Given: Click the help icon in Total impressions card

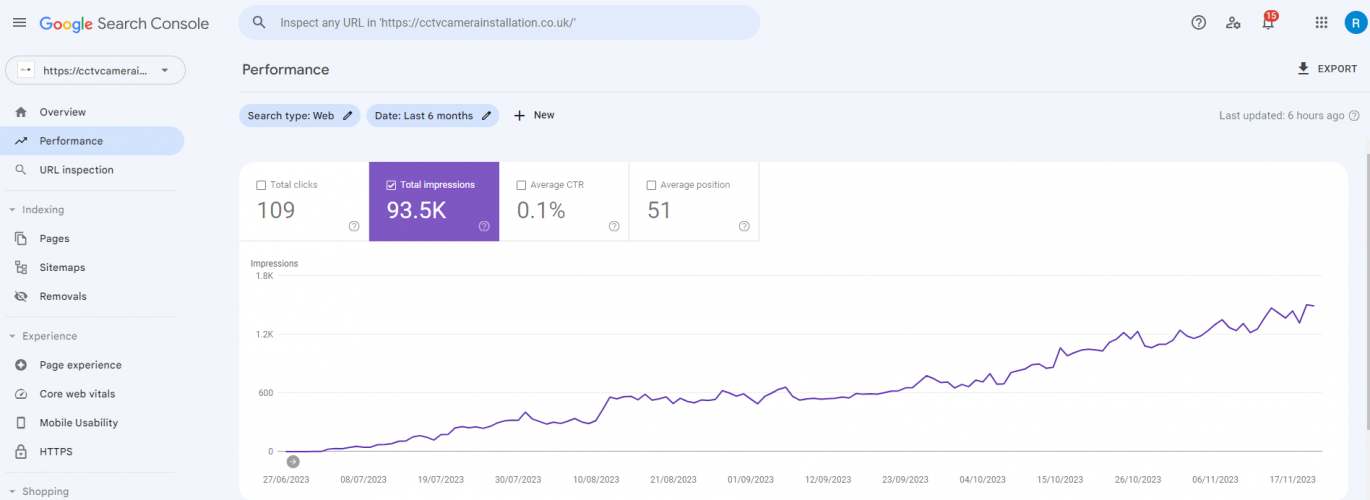Looking at the screenshot, I should (484, 226).
